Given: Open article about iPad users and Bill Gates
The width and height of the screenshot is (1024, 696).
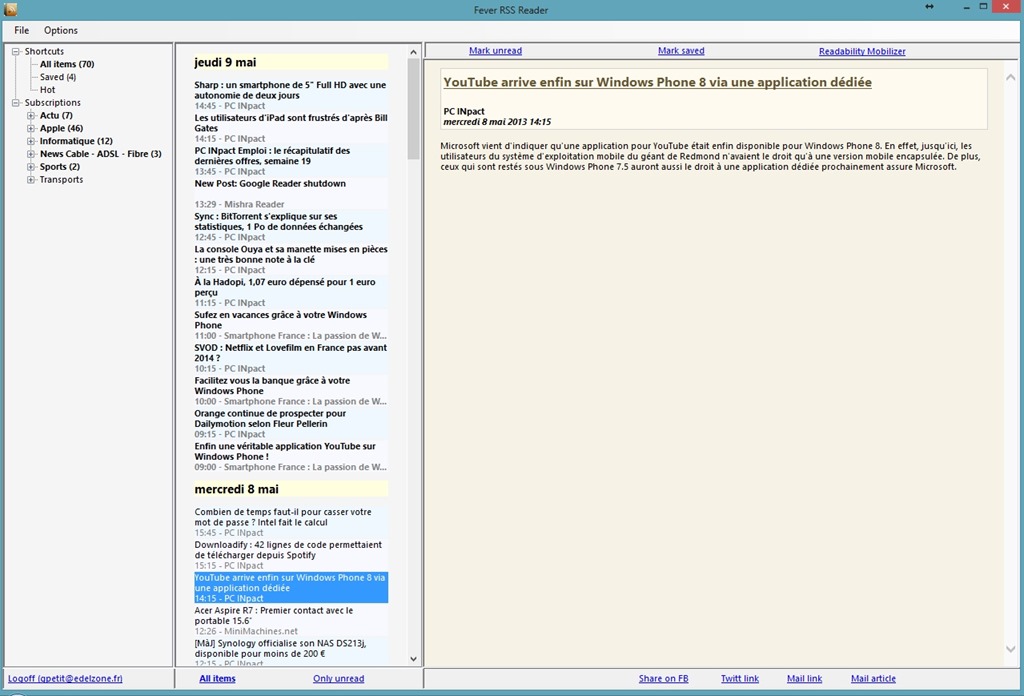Looking at the screenshot, I should [291, 127].
